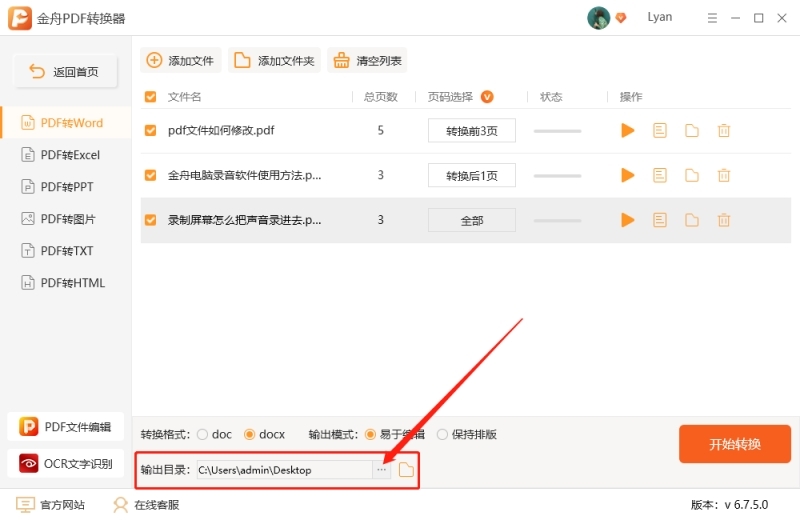Start converting 金舟电脑录音软件使用方法 with play icon
Image resolution: width=800 pixels, height=520 pixels.
pyautogui.click(x=628, y=176)
